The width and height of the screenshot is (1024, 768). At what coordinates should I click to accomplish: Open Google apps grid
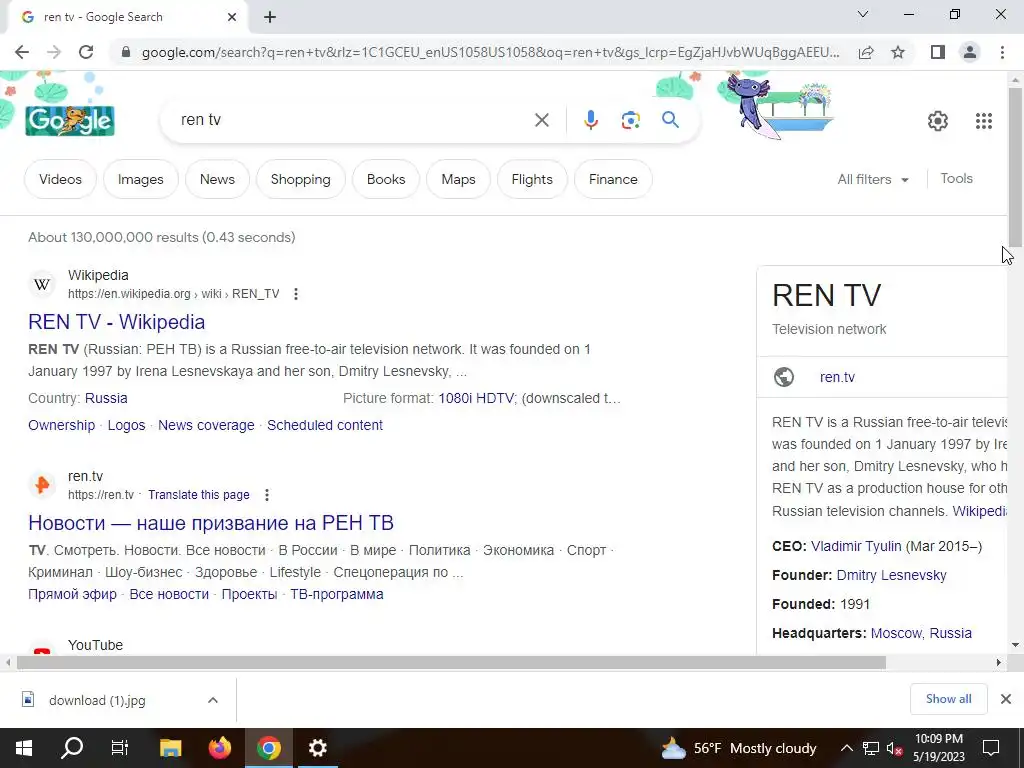point(984,121)
